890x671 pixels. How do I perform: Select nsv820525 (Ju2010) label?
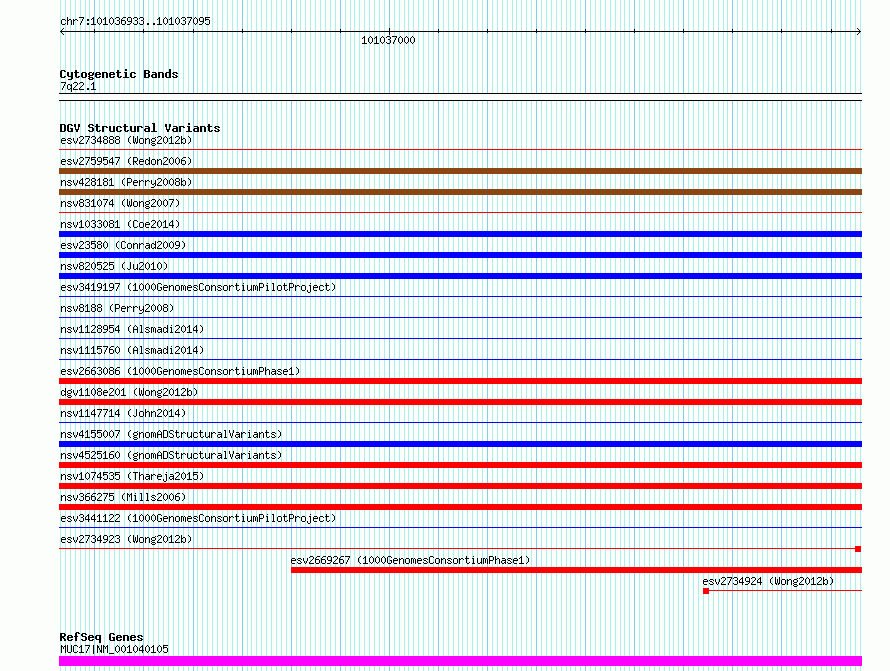pyautogui.click(x=114, y=266)
